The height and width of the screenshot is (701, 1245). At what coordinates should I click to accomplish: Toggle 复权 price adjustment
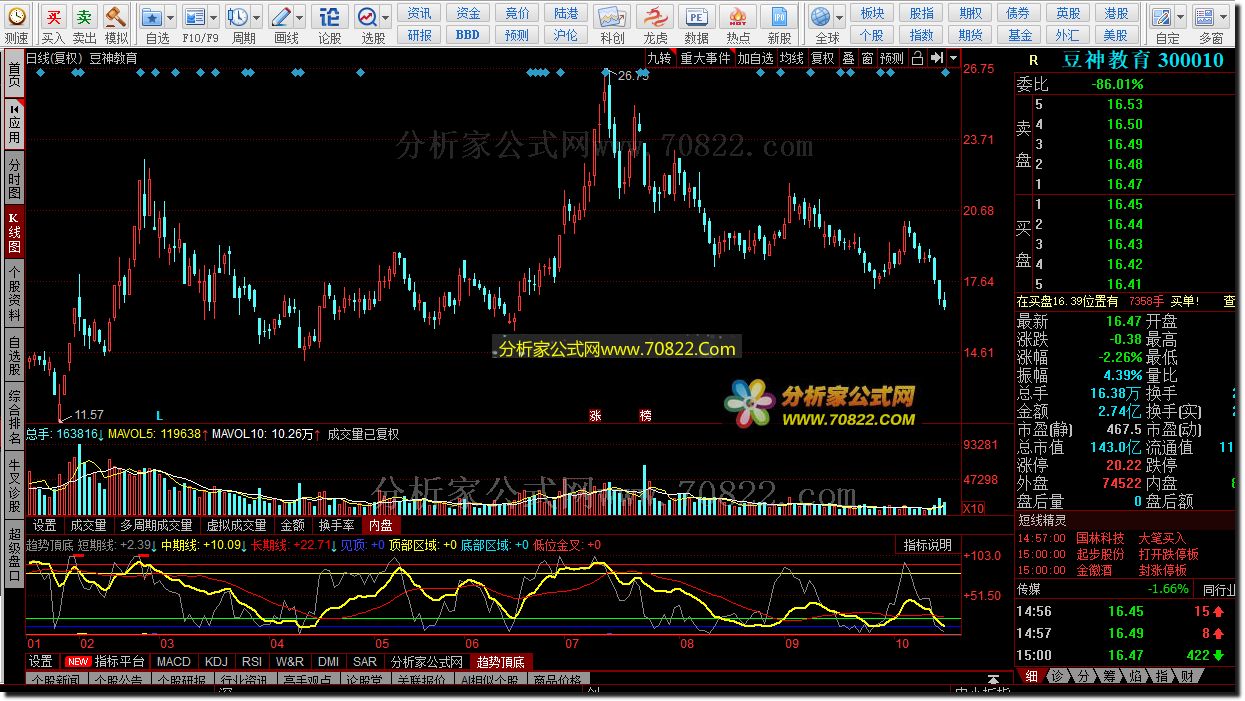(823, 58)
